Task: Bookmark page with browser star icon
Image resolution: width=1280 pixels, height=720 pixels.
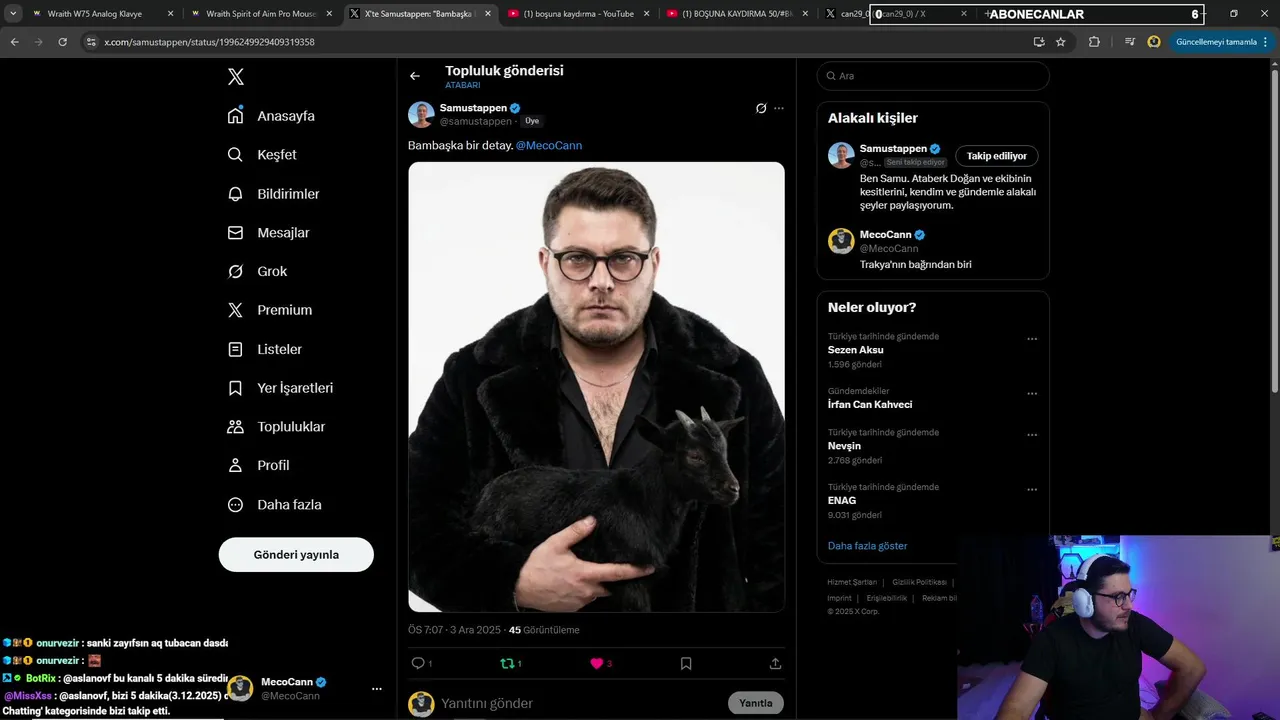Action: tap(1061, 42)
